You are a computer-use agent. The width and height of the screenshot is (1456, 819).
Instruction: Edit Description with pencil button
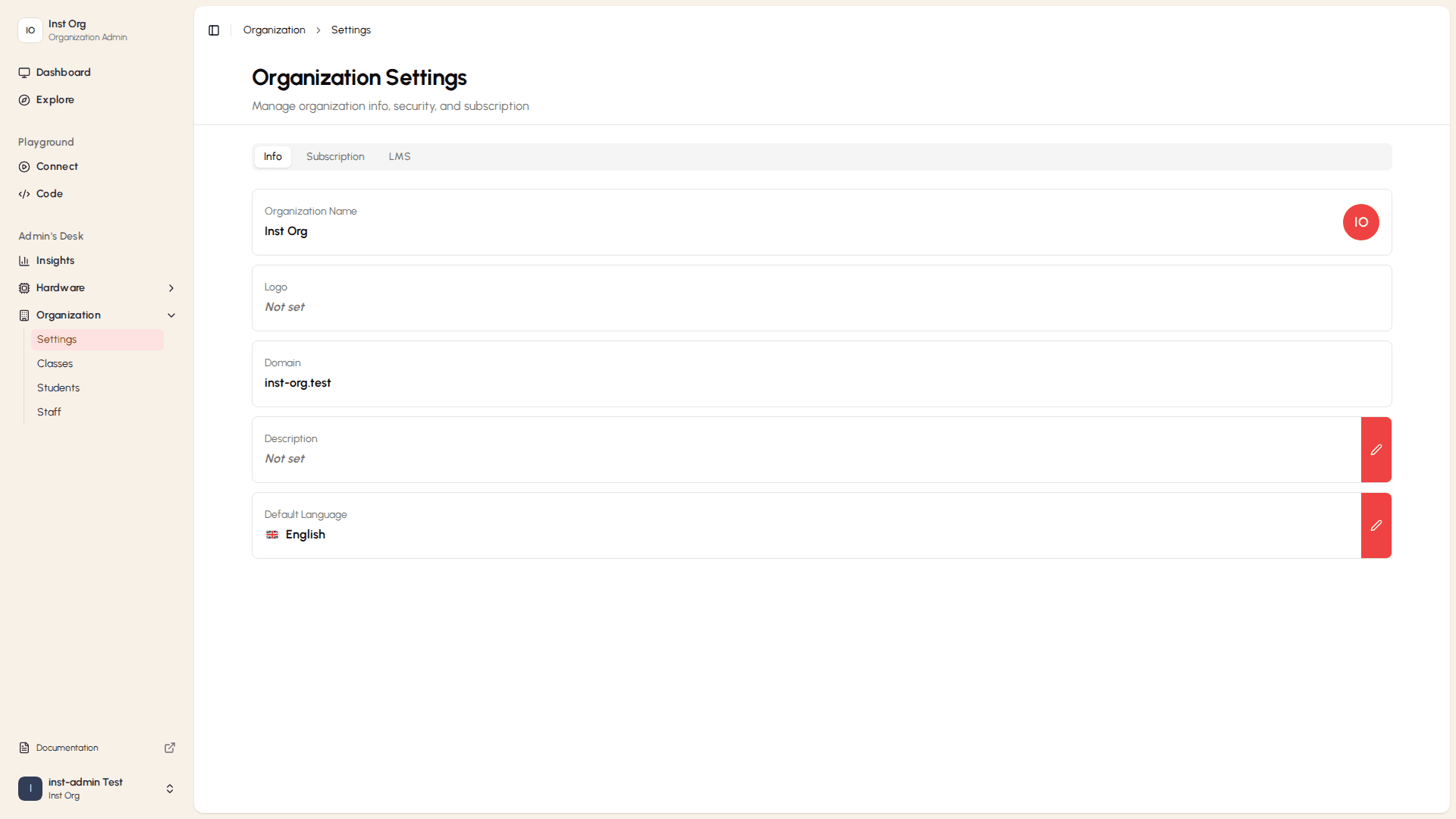click(1376, 450)
